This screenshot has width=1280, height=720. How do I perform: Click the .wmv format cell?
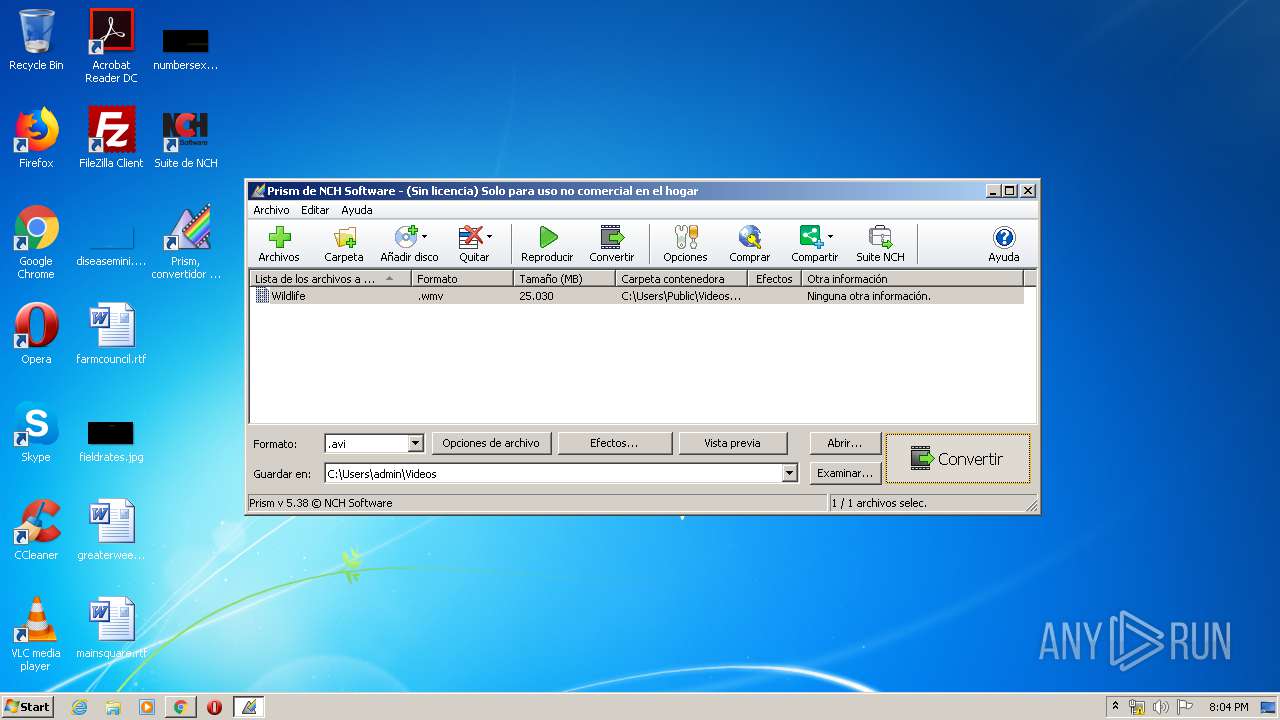coord(430,296)
